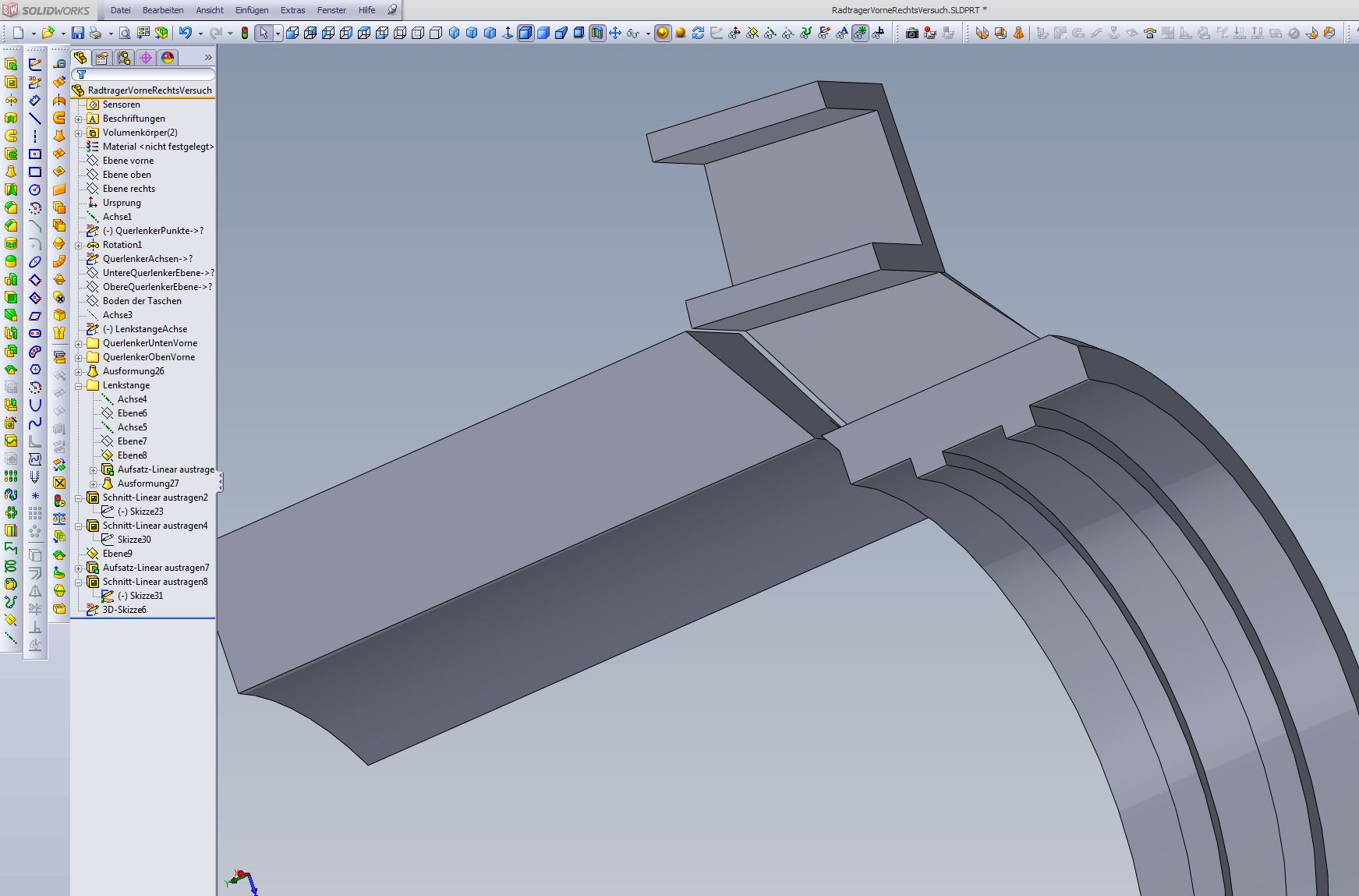The width and height of the screenshot is (1359, 896).
Task: Select the sketch Line tool
Action: [35, 119]
